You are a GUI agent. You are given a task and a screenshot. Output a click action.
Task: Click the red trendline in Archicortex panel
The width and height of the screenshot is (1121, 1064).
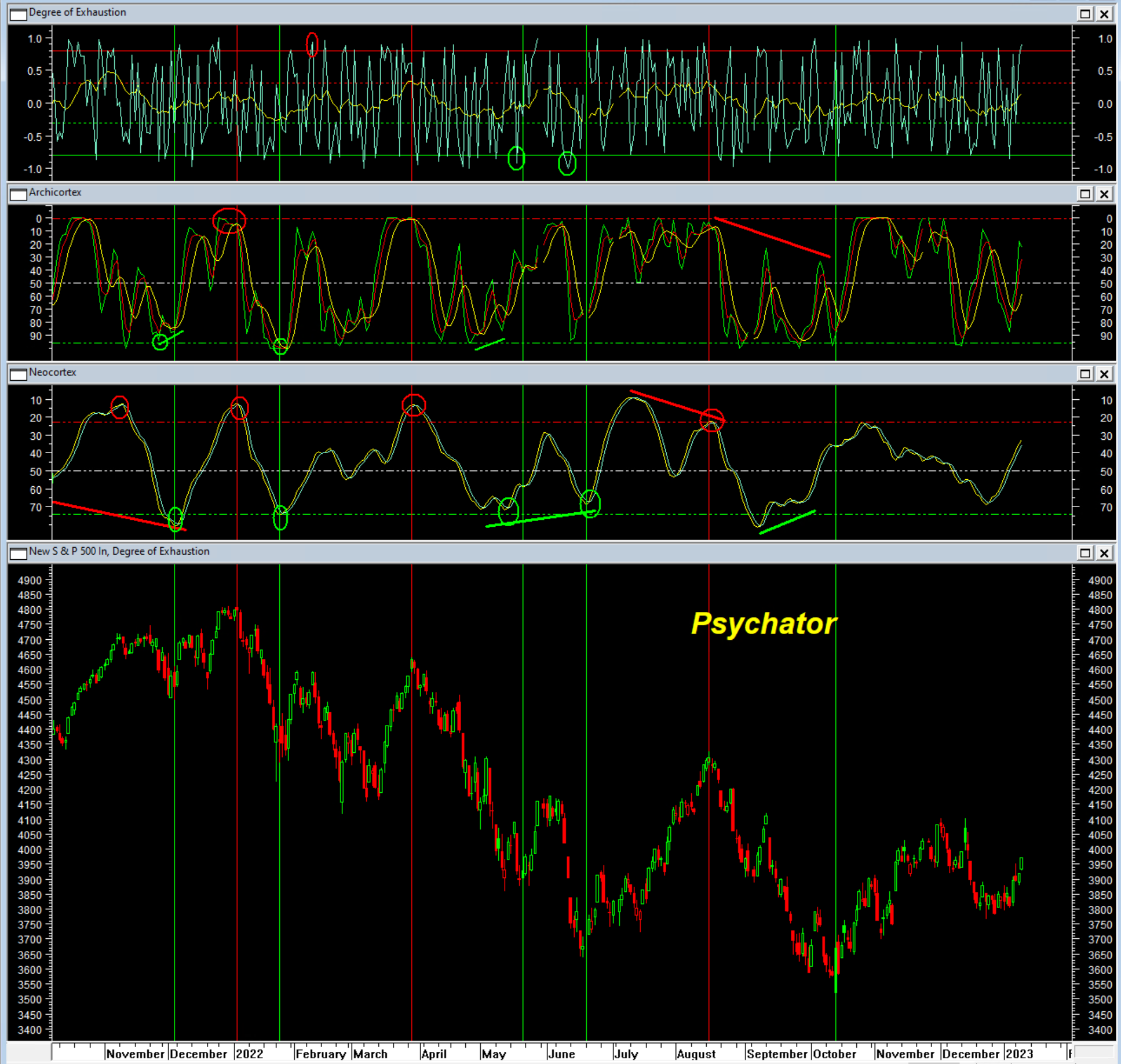click(x=772, y=237)
